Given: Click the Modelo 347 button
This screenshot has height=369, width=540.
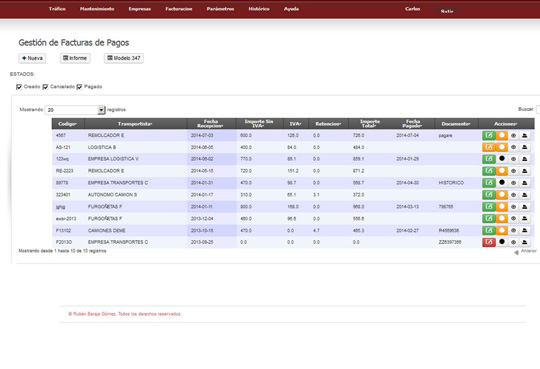Looking at the screenshot, I should coord(124,58).
